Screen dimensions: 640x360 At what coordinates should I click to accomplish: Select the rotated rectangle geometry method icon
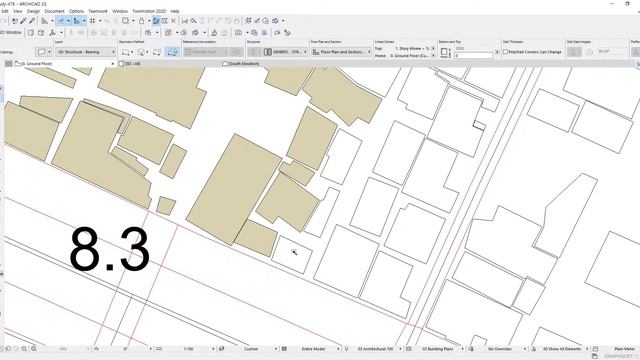(x=157, y=52)
